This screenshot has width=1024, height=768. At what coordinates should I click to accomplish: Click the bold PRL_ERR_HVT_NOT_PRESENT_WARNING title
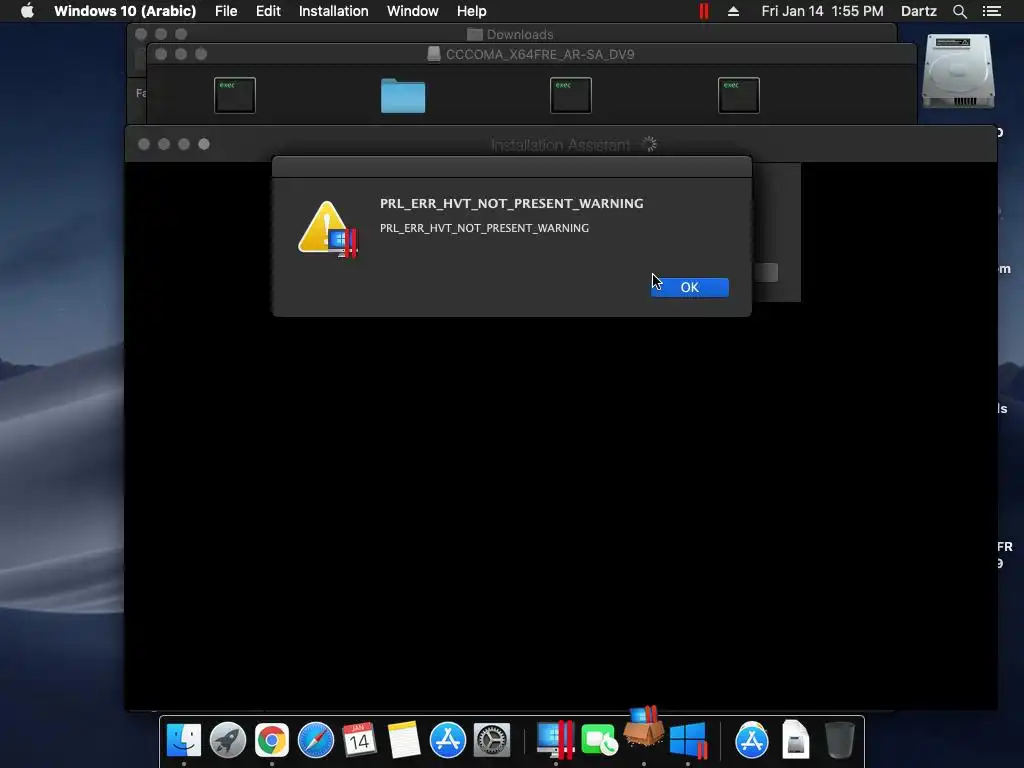(x=511, y=204)
